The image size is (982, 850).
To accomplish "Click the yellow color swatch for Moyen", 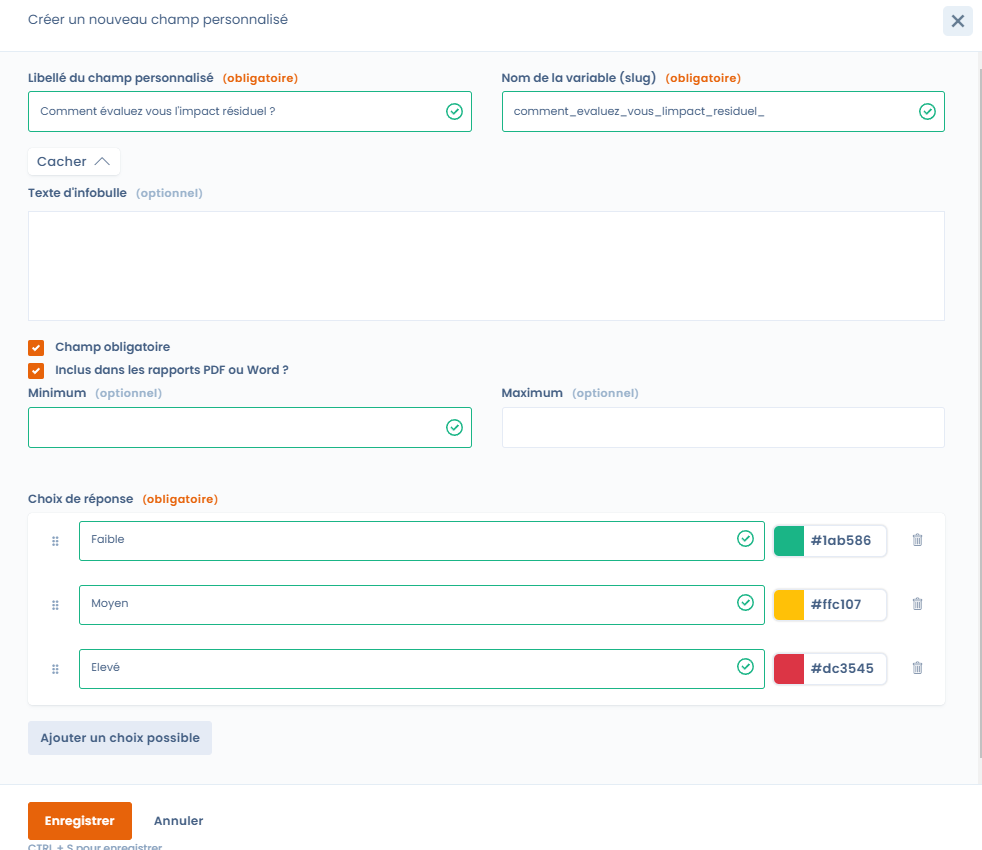I will [789, 605].
